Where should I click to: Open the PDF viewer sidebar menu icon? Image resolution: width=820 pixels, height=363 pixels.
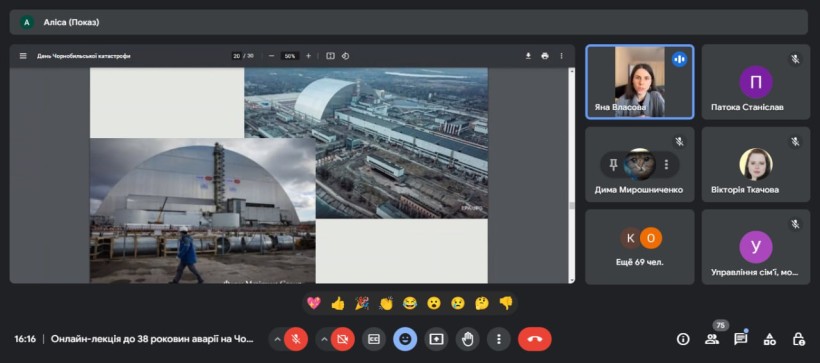click(x=23, y=56)
